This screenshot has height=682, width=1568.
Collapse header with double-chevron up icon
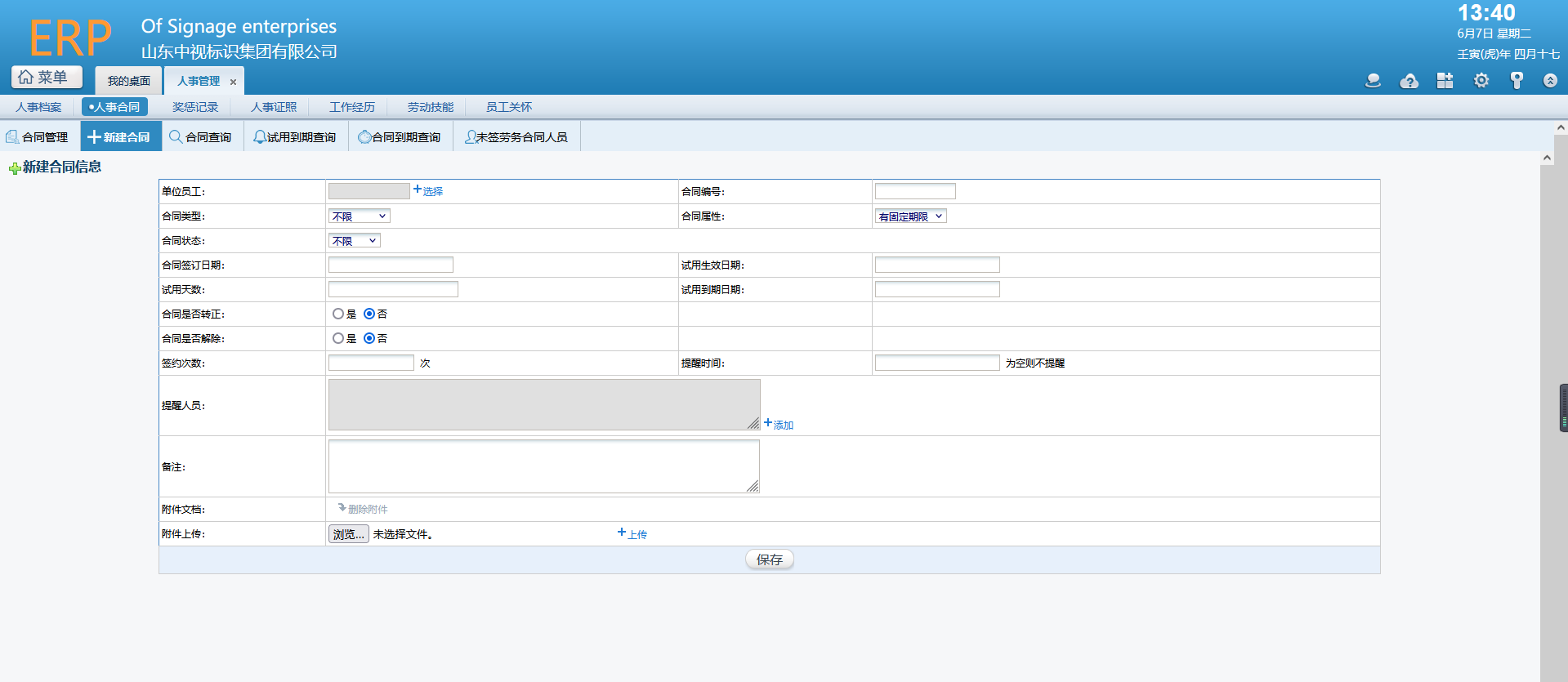(x=1550, y=80)
